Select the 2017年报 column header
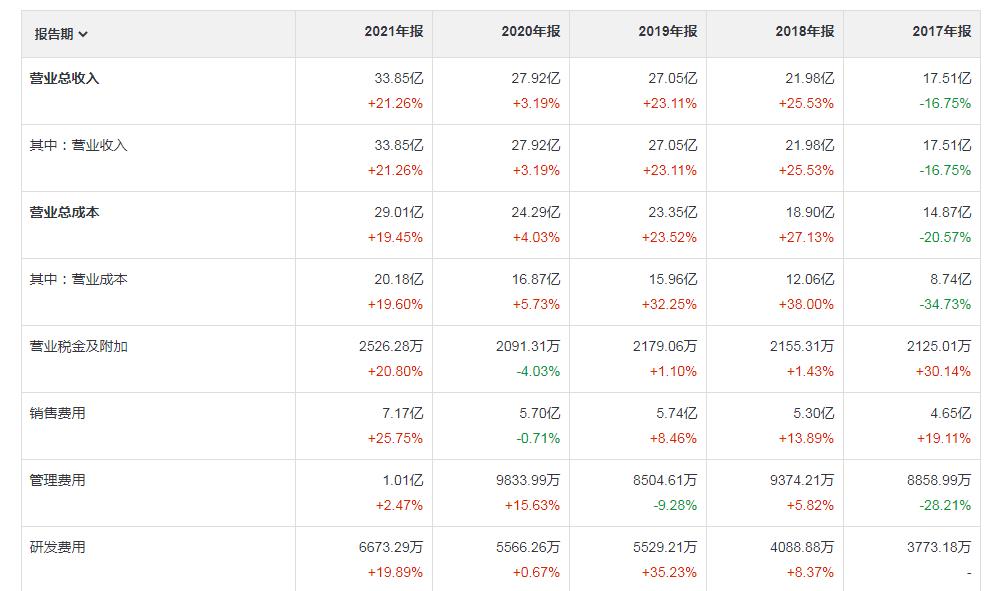This screenshot has width=1006, height=591. (x=941, y=32)
